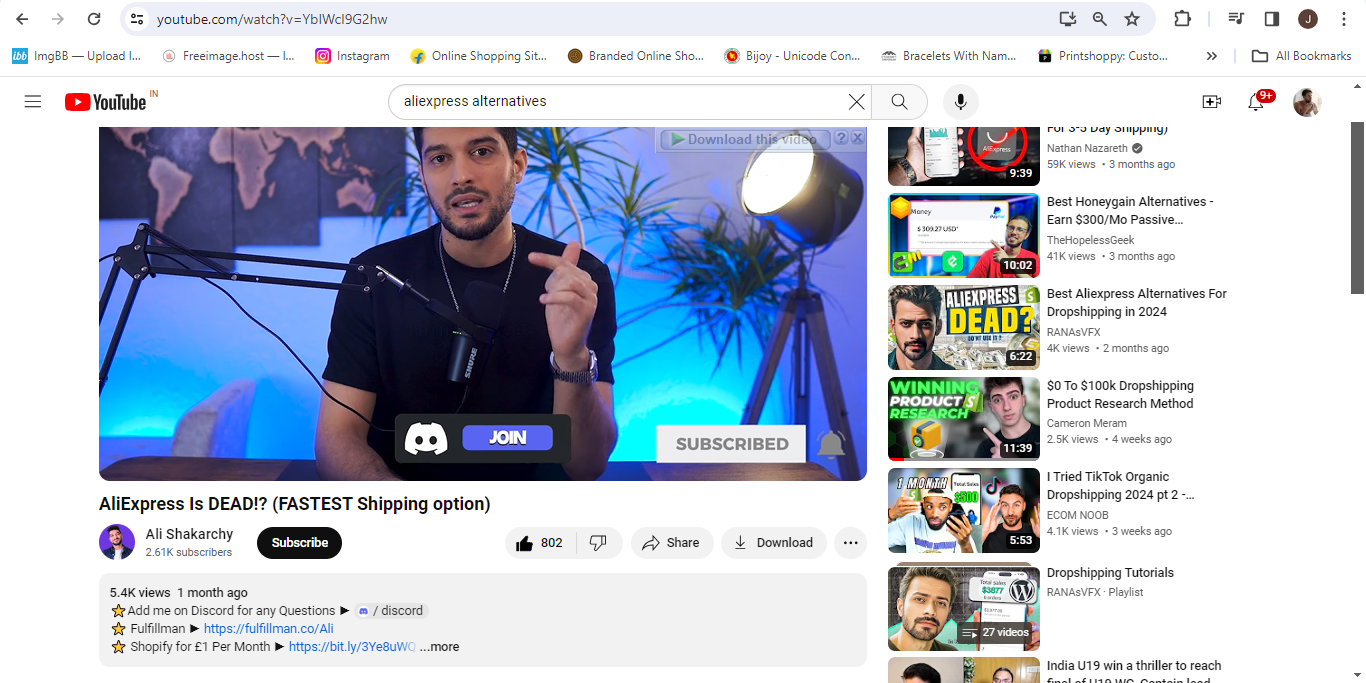The height and width of the screenshot is (683, 1366).
Task: Open Ali Shakarchy channel name
Action: (x=189, y=534)
